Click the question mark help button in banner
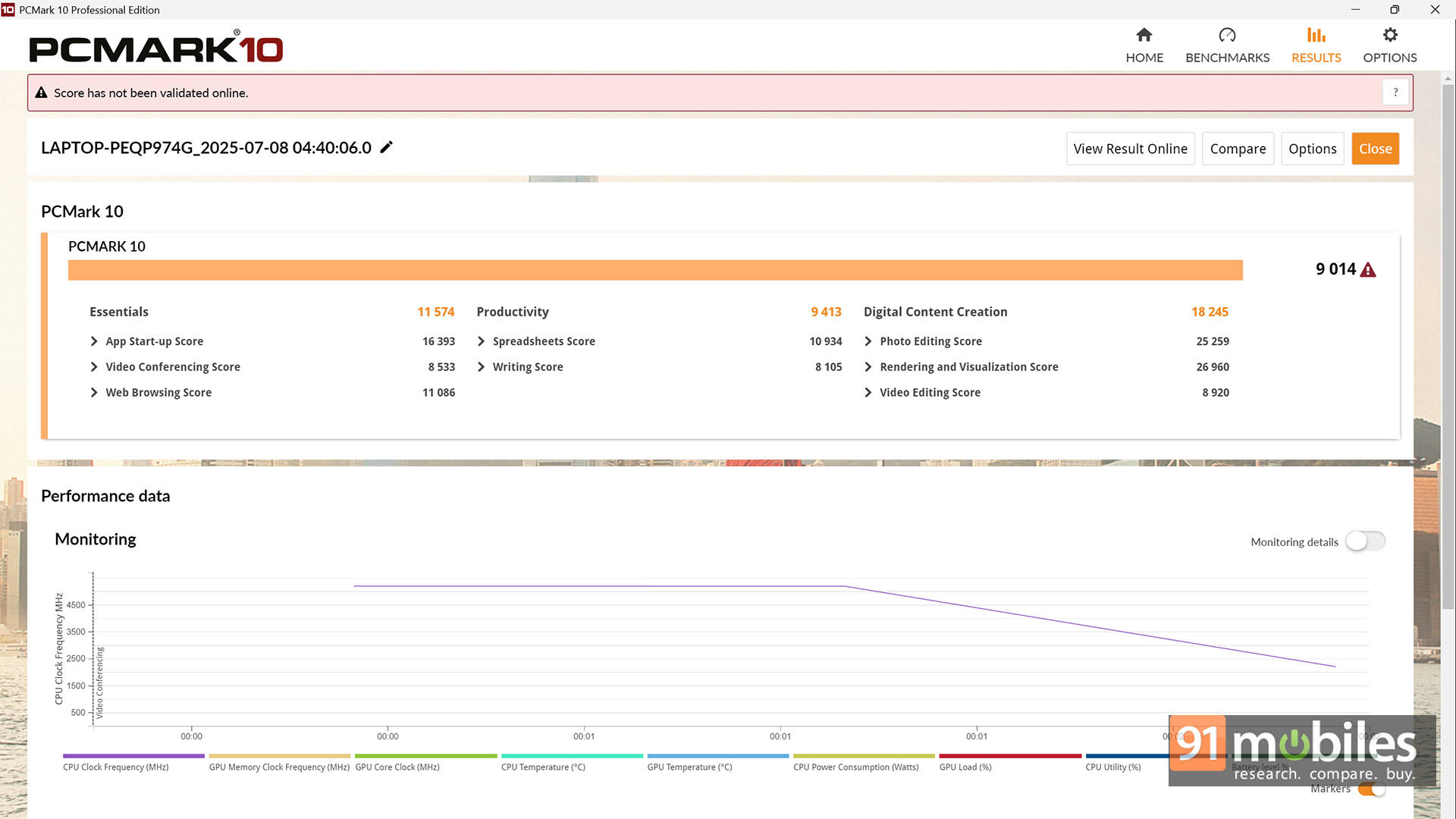This screenshot has height=819, width=1456. point(1395,93)
